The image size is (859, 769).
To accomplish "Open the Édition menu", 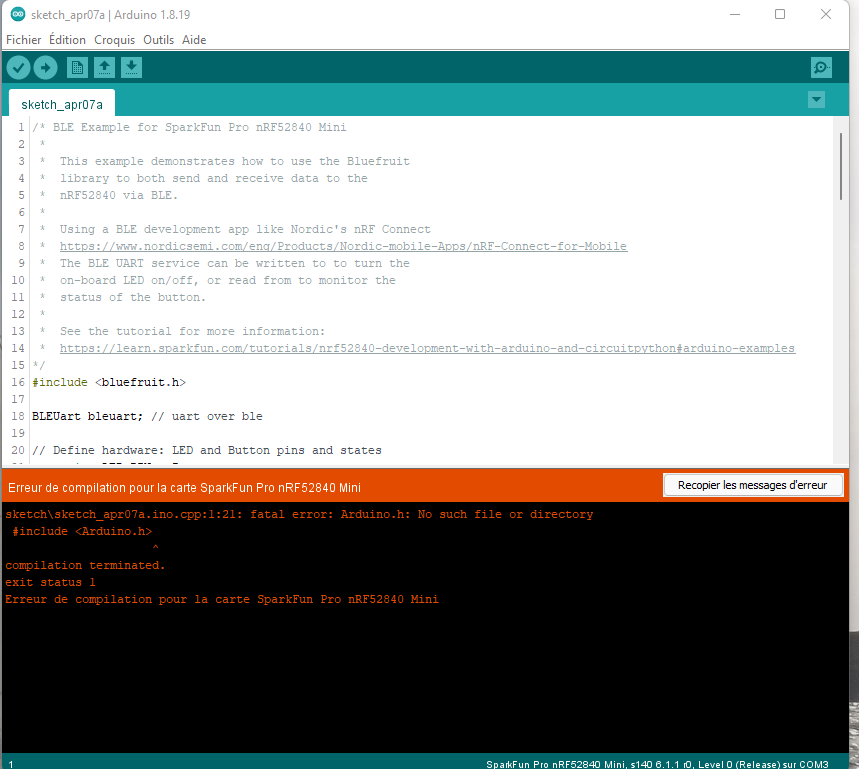I will click(x=67, y=40).
